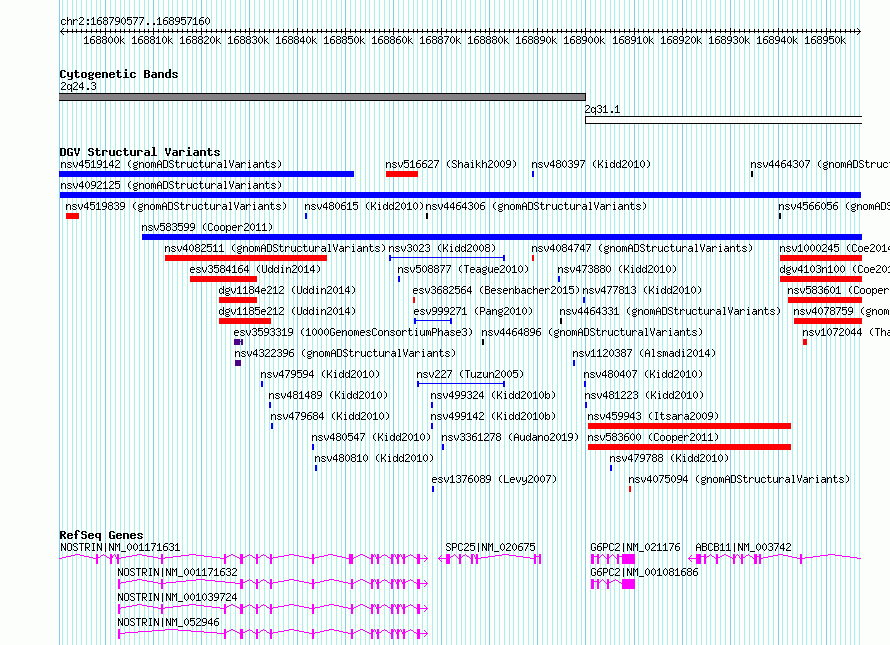890x645 pixels.
Task: Select esv1376089 (Levy2007) variant label
Action: tap(494, 479)
